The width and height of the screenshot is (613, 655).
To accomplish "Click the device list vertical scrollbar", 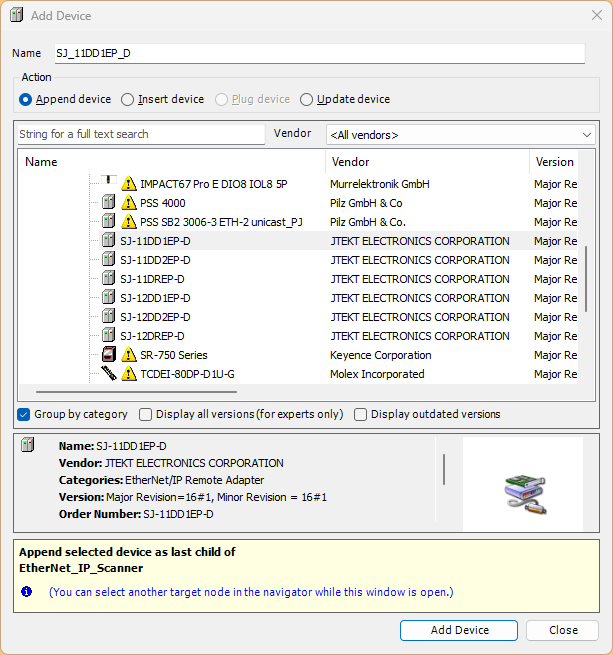I will 586,279.
